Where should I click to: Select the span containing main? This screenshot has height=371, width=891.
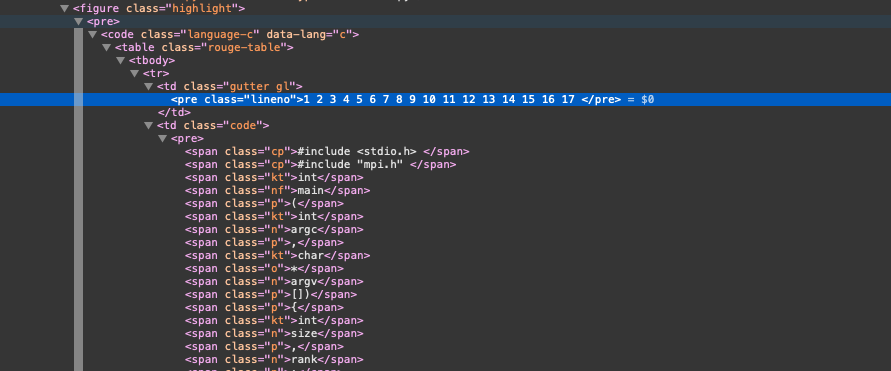pyautogui.click(x=278, y=190)
